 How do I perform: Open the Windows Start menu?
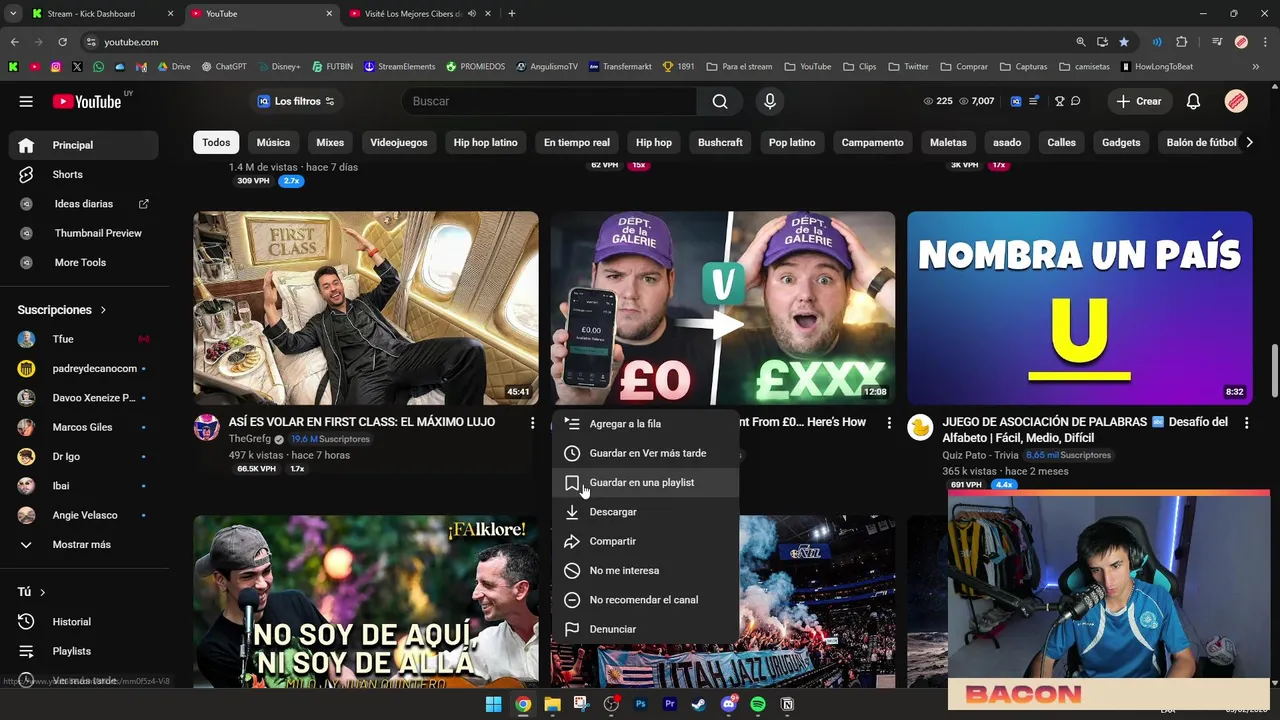[493, 704]
